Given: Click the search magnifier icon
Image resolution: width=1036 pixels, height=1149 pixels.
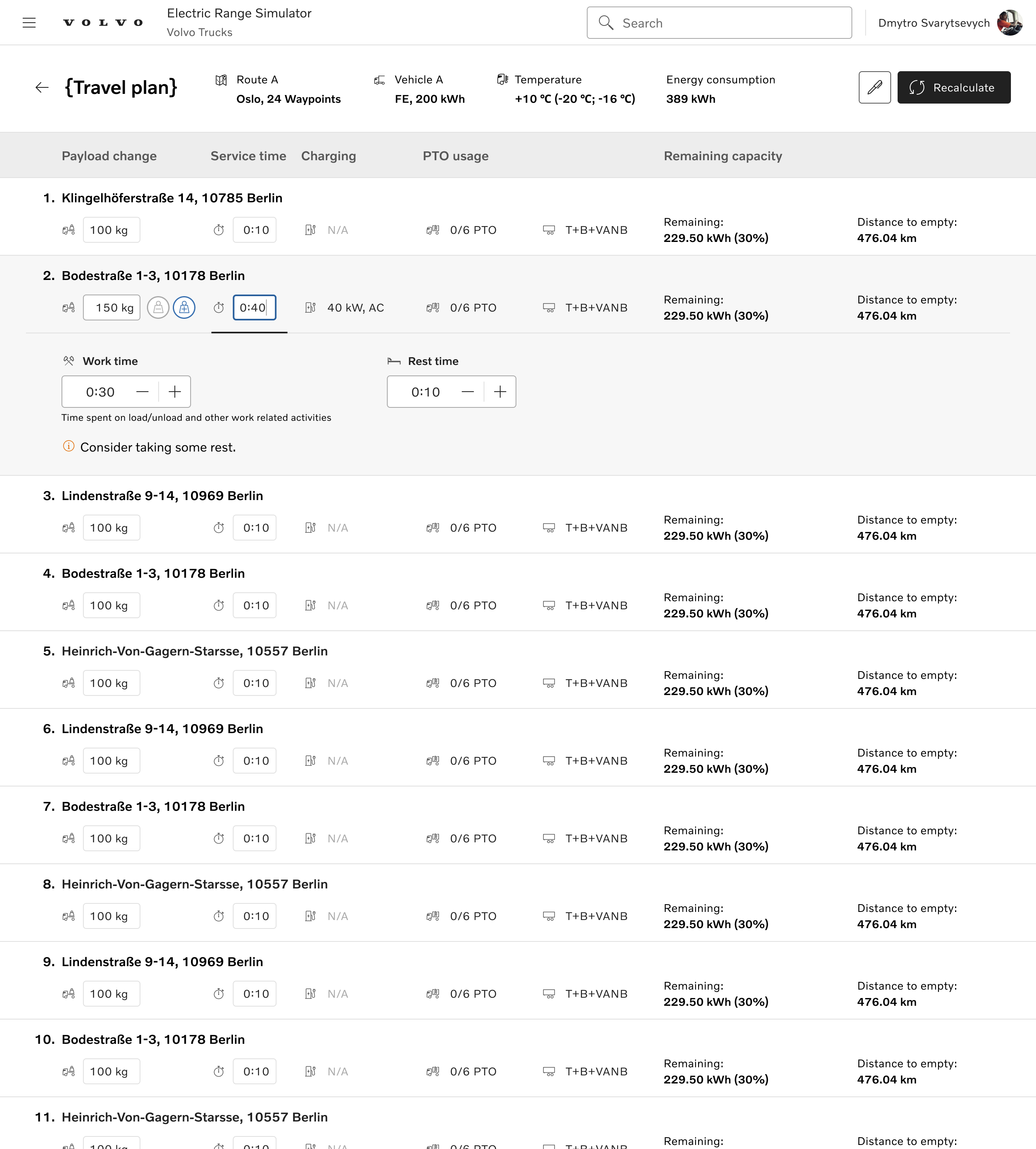Looking at the screenshot, I should pos(606,23).
